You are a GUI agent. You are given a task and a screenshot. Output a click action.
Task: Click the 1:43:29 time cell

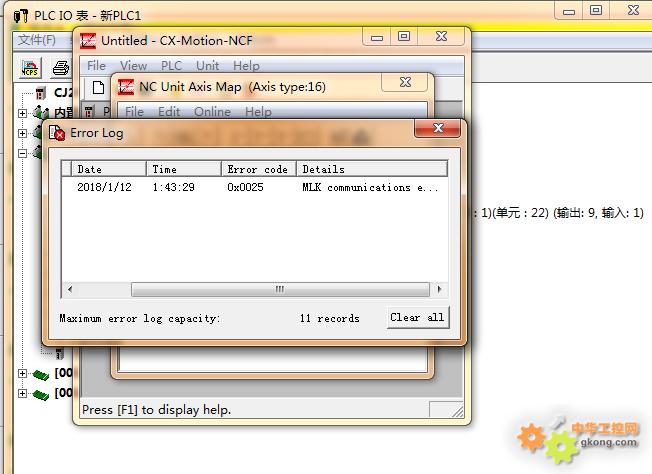click(173, 187)
